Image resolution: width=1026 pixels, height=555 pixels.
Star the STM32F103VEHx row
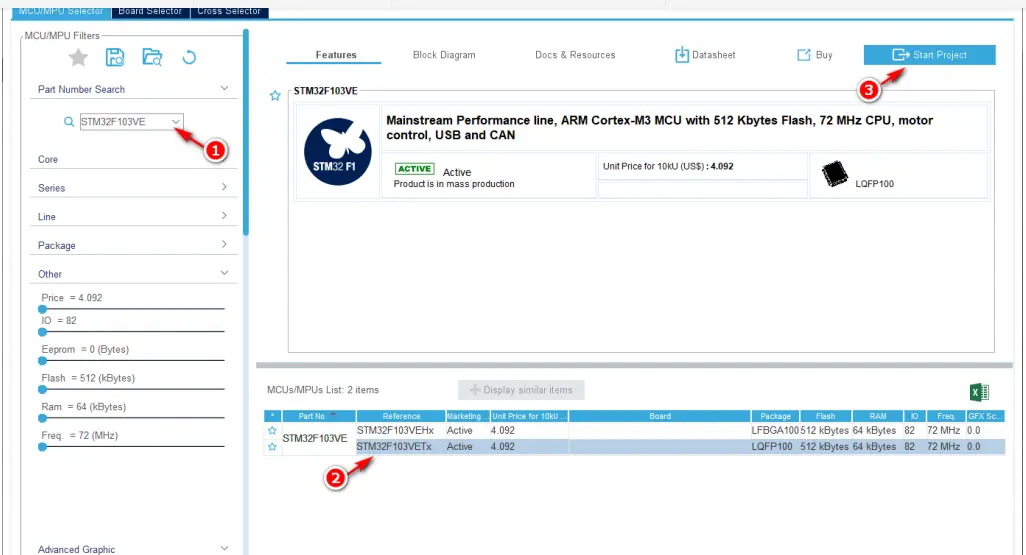[272, 431]
